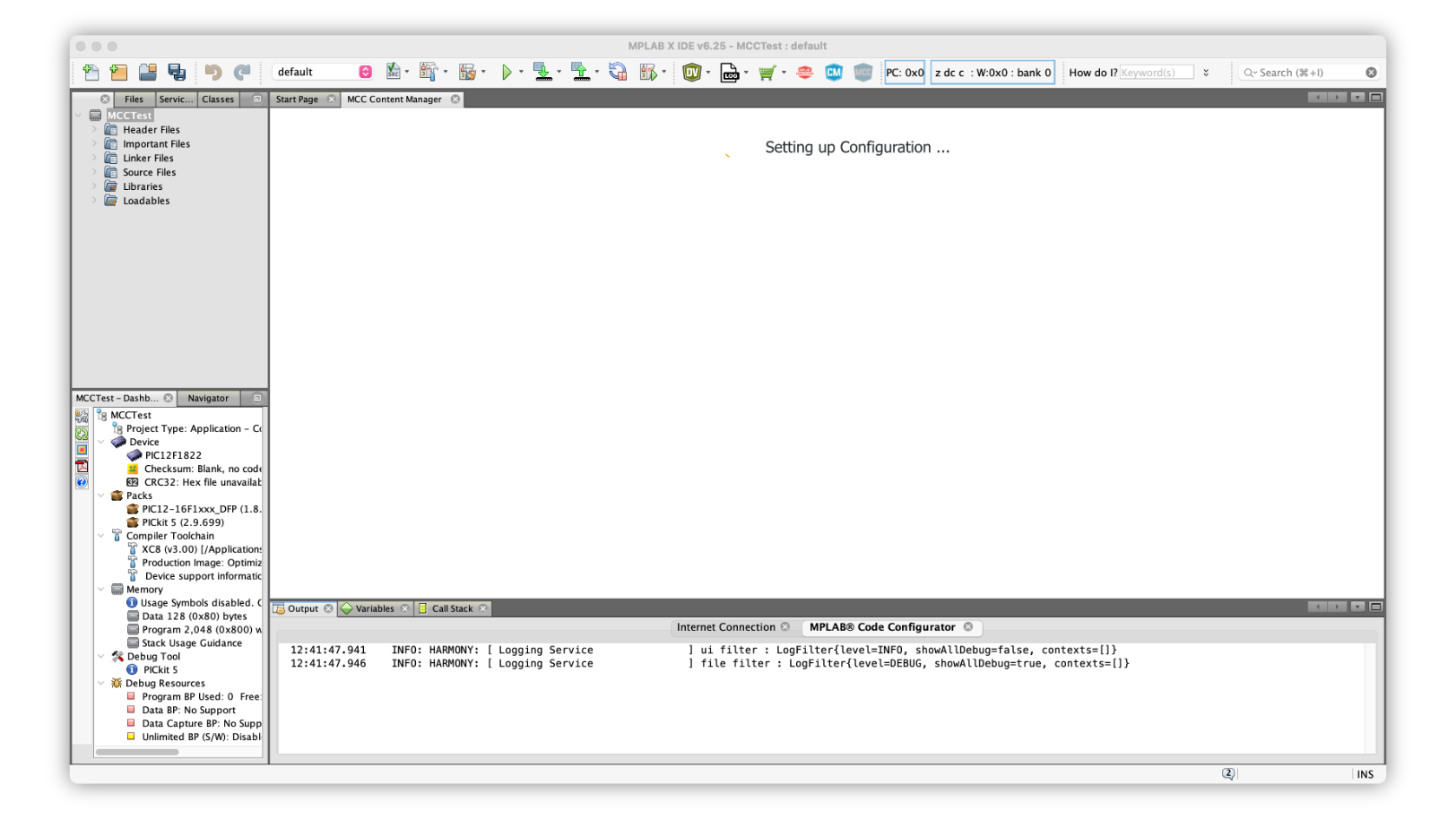This screenshot has width=1456, height=819.
Task: Collapse the Debug Resources node
Action: pos(101,684)
